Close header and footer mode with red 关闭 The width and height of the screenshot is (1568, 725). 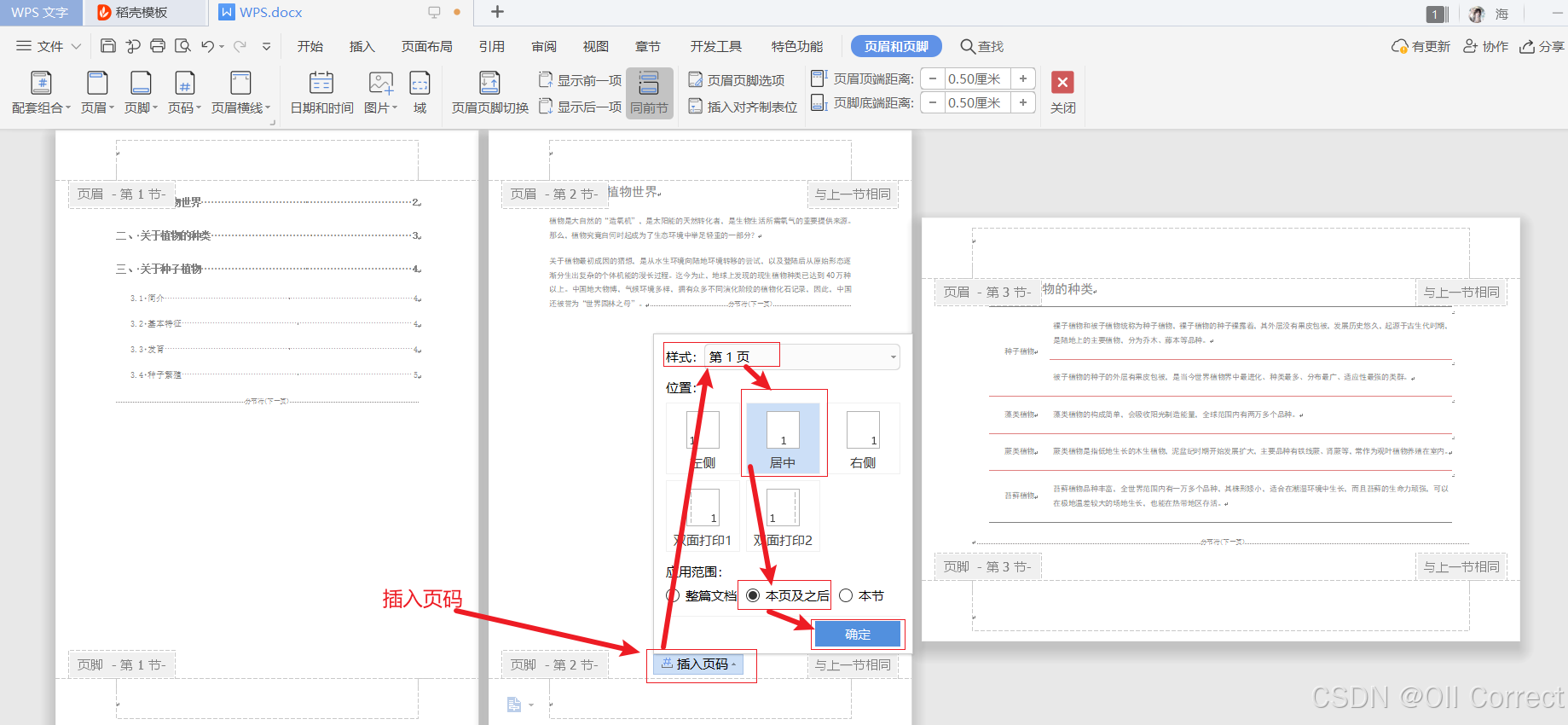(1062, 93)
